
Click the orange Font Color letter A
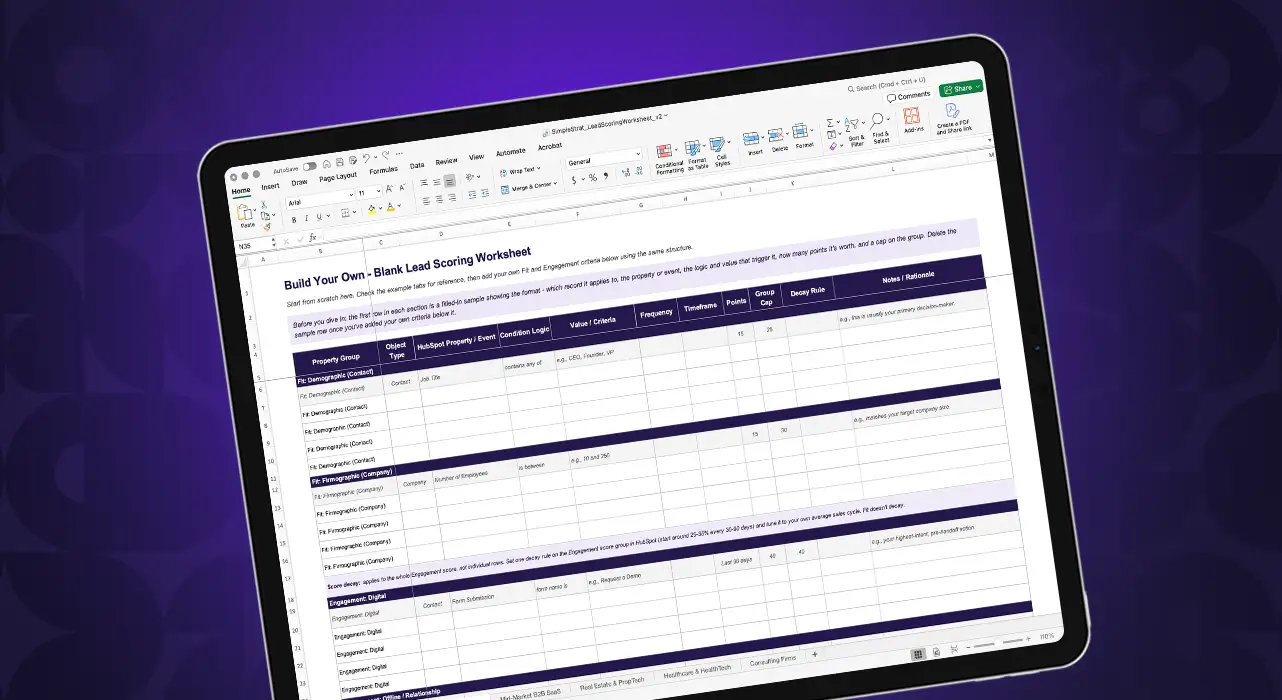click(x=390, y=207)
